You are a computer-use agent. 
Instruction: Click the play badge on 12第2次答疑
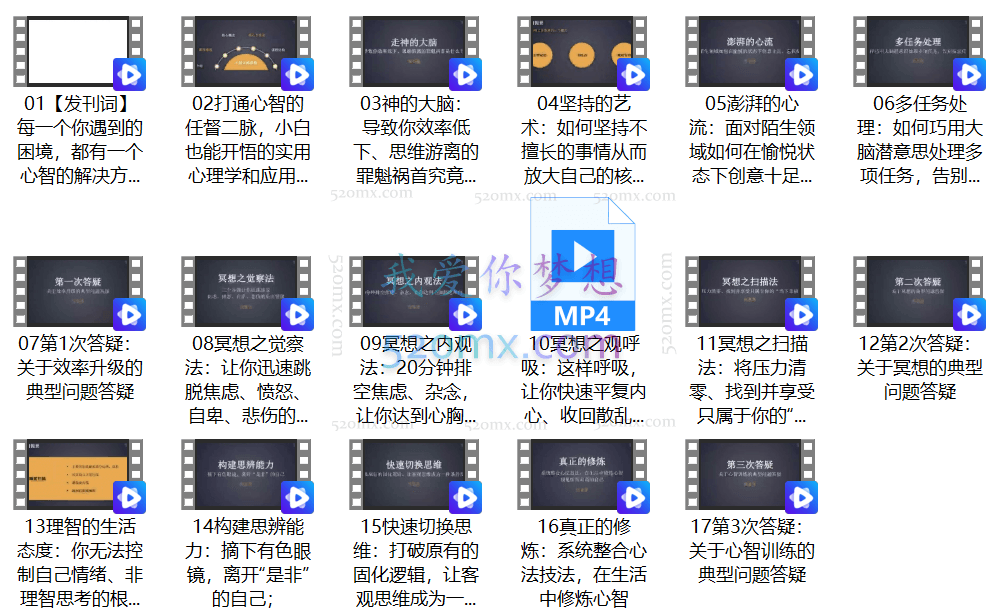[969, 313]
